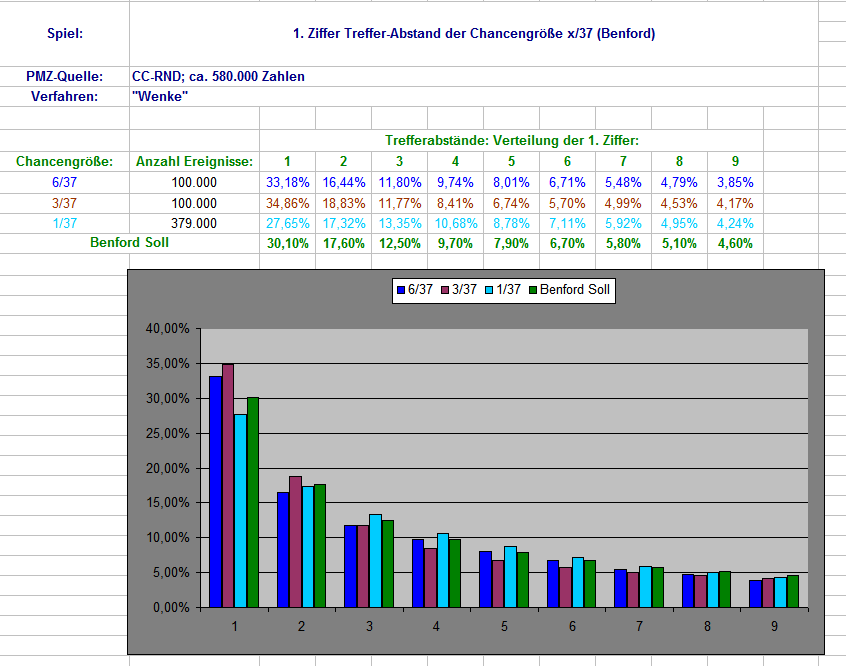Click the cyan 1/37 bar for digit 3

click(x=376, y=561)
